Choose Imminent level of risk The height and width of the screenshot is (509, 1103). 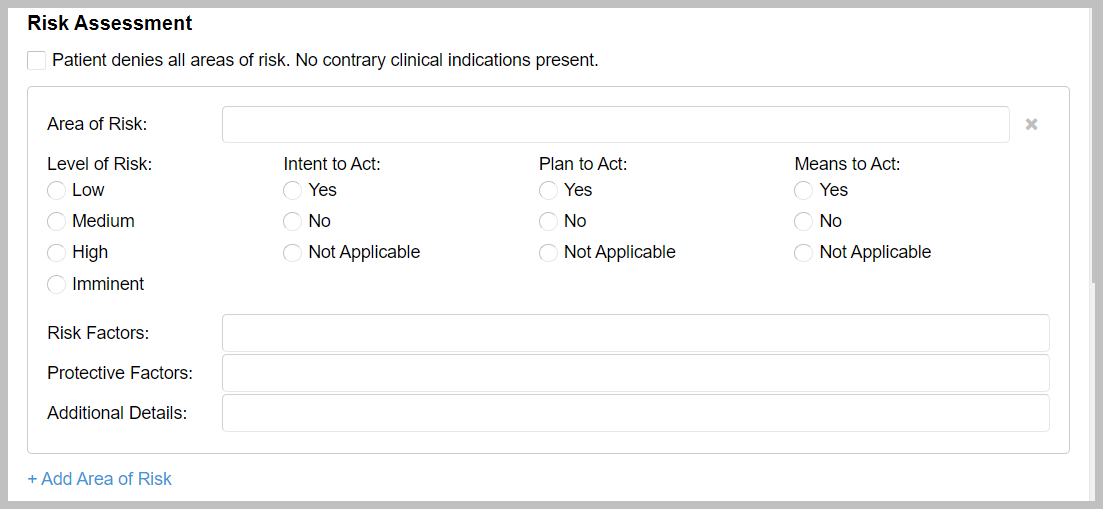tap(57, 285)
